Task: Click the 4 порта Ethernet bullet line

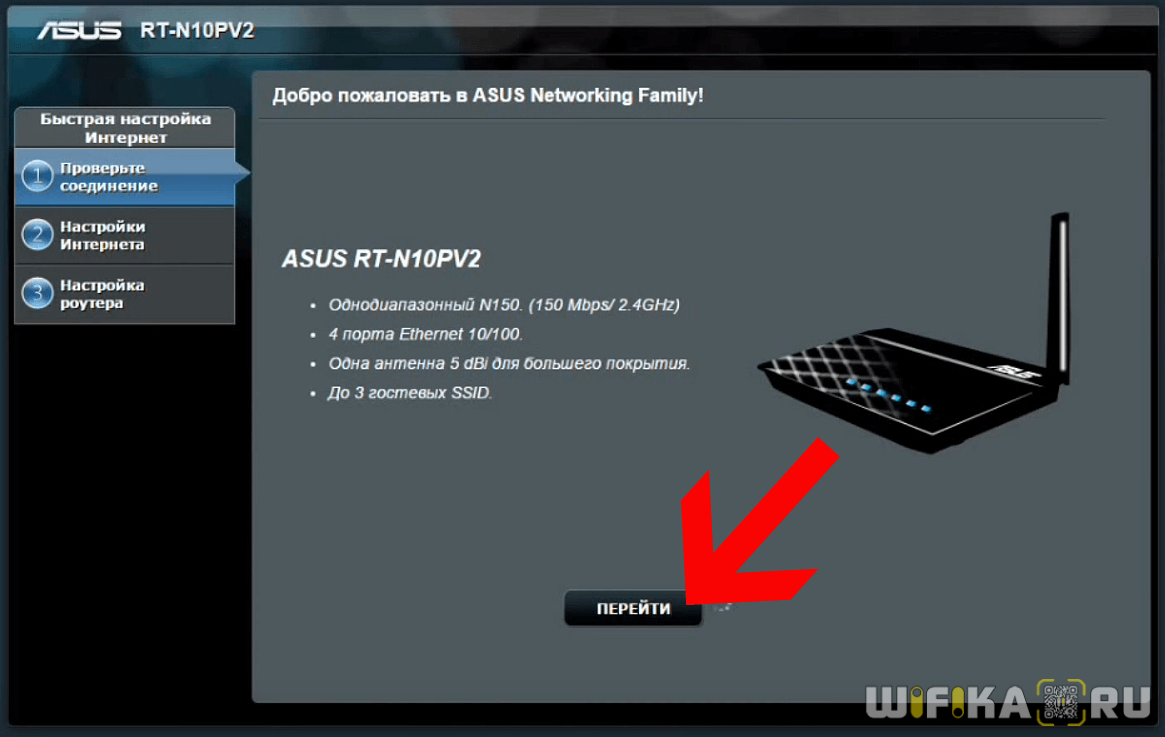Action: click(425, 334)
